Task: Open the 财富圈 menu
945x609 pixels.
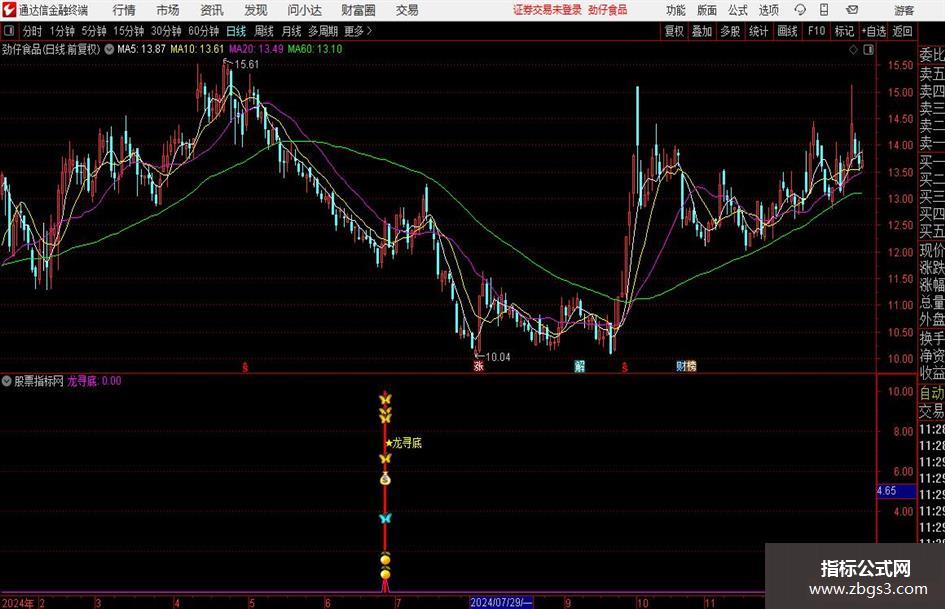Action: [358, 10]
